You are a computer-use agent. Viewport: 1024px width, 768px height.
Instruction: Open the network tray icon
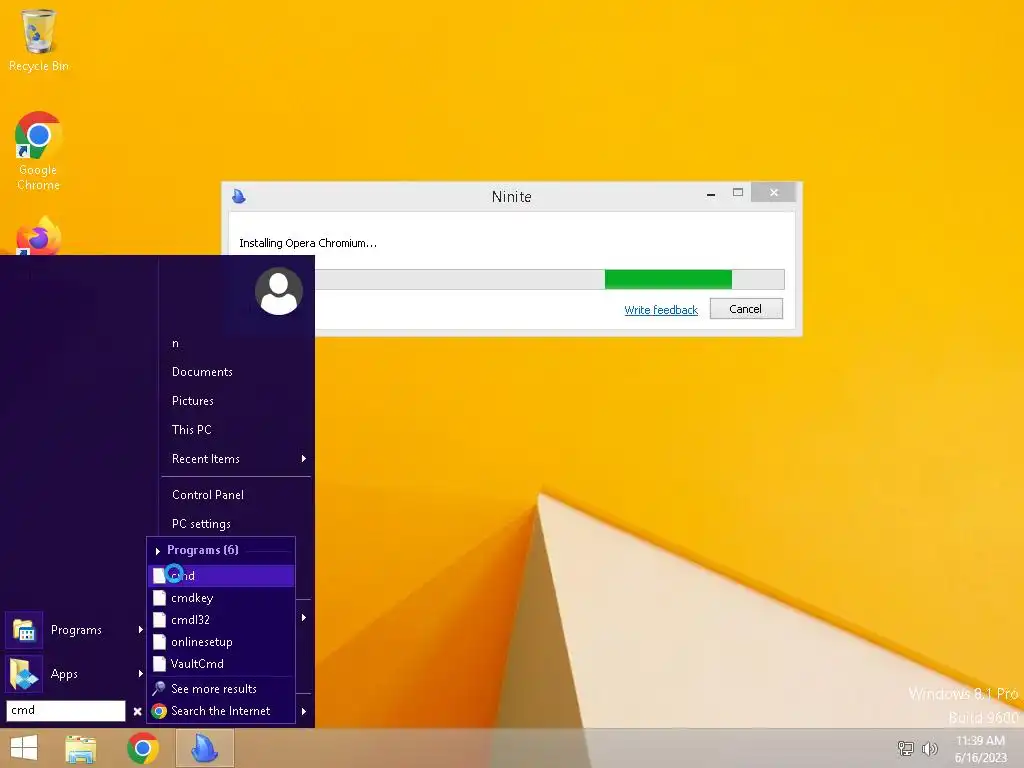point(905,748)
